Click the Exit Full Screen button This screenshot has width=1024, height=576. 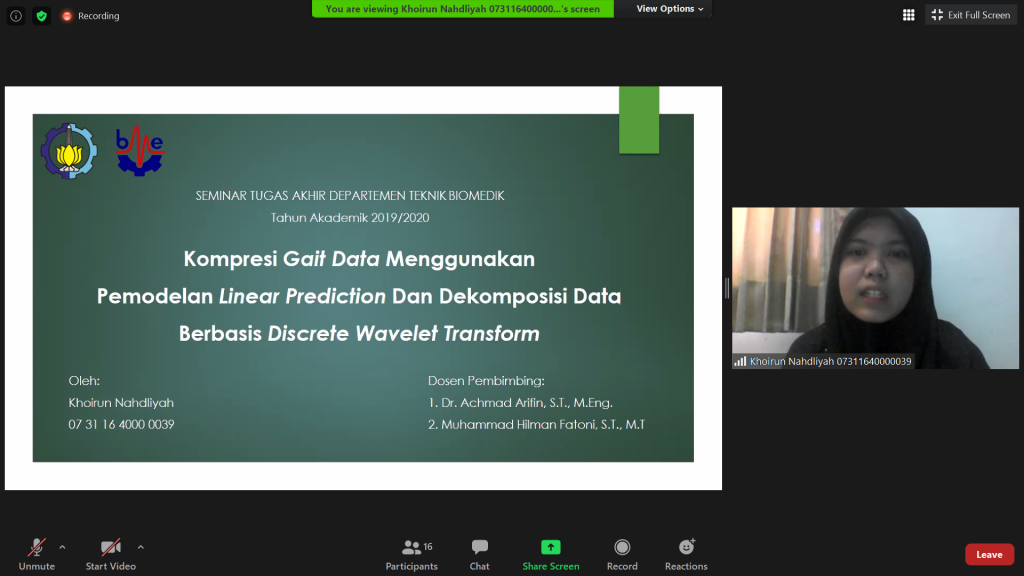coord(970,15)
